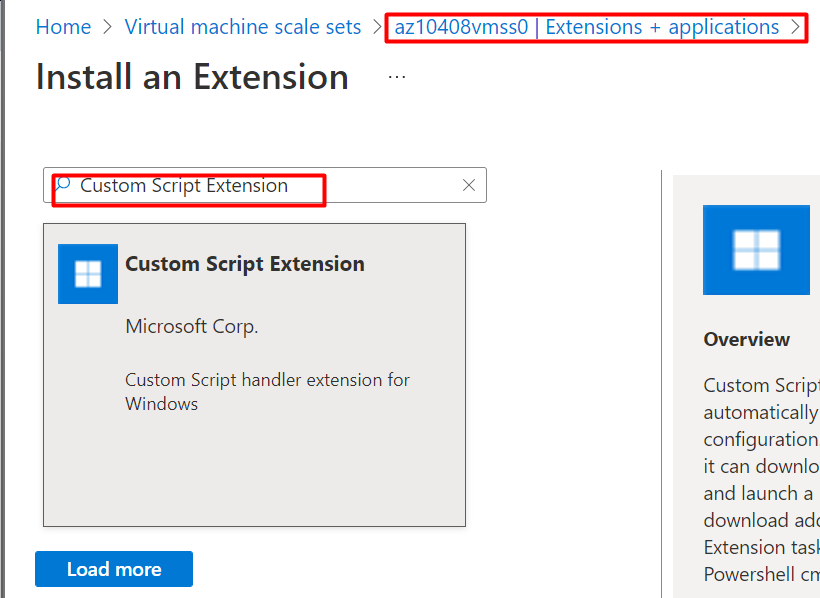The height and width of the screenshot is (598, 820).
Task: Click the Load more button
Action: 114,569
